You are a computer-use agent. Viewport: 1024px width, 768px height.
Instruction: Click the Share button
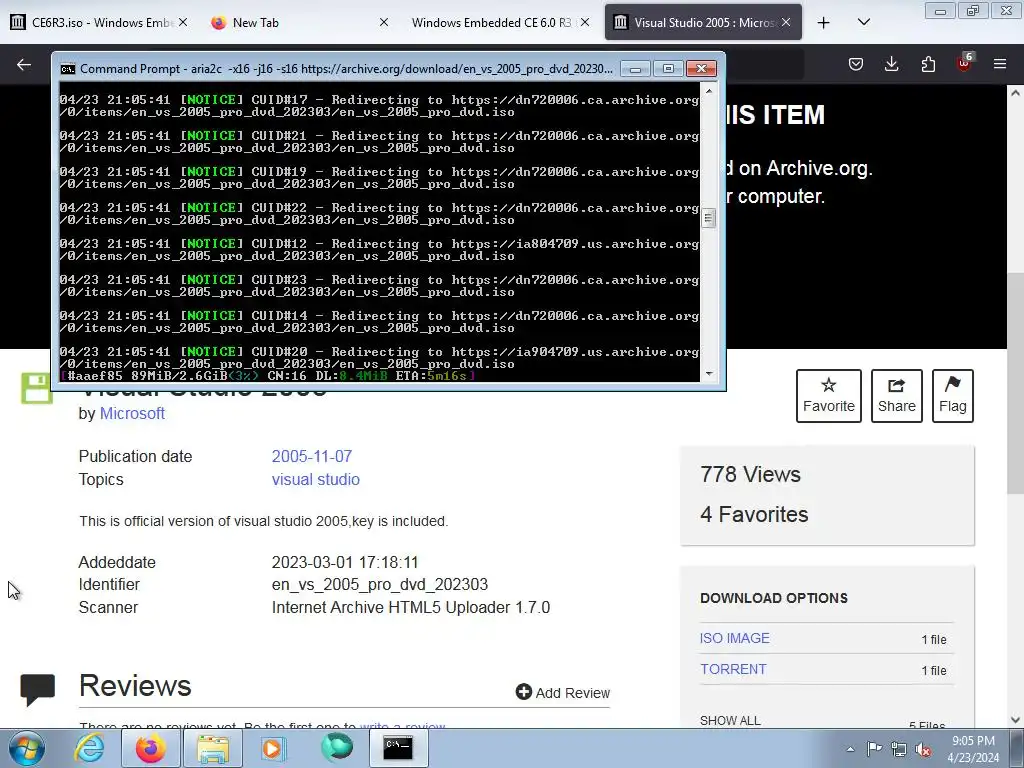[x=897, y=396]
